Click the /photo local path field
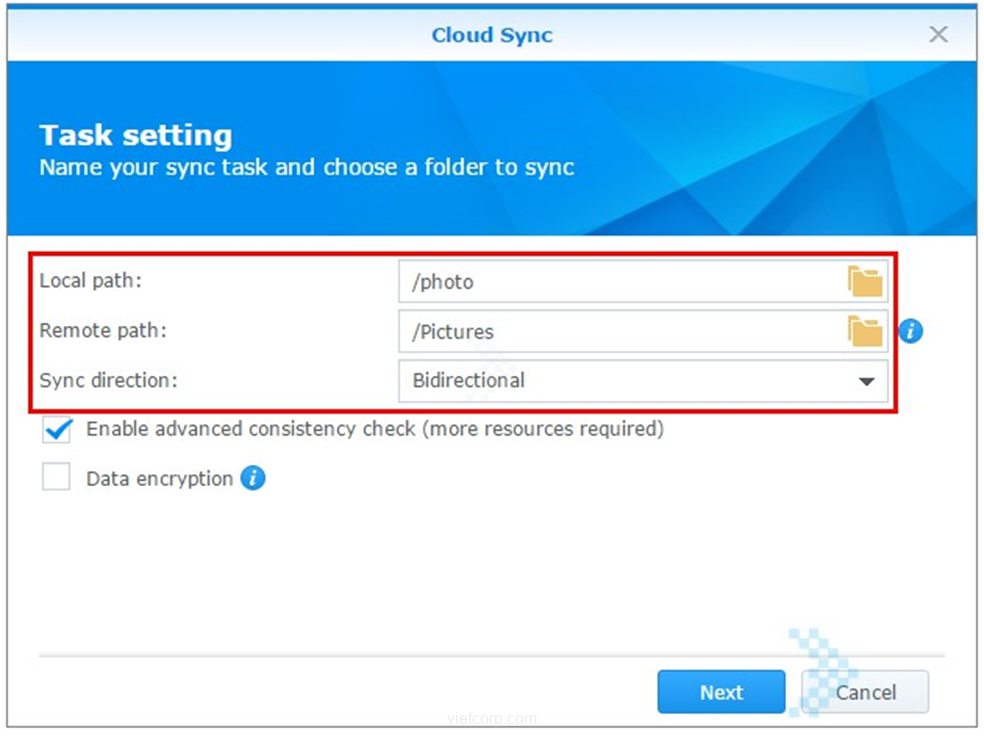Viewport: 984px width, 737px height. coord(620,282)
